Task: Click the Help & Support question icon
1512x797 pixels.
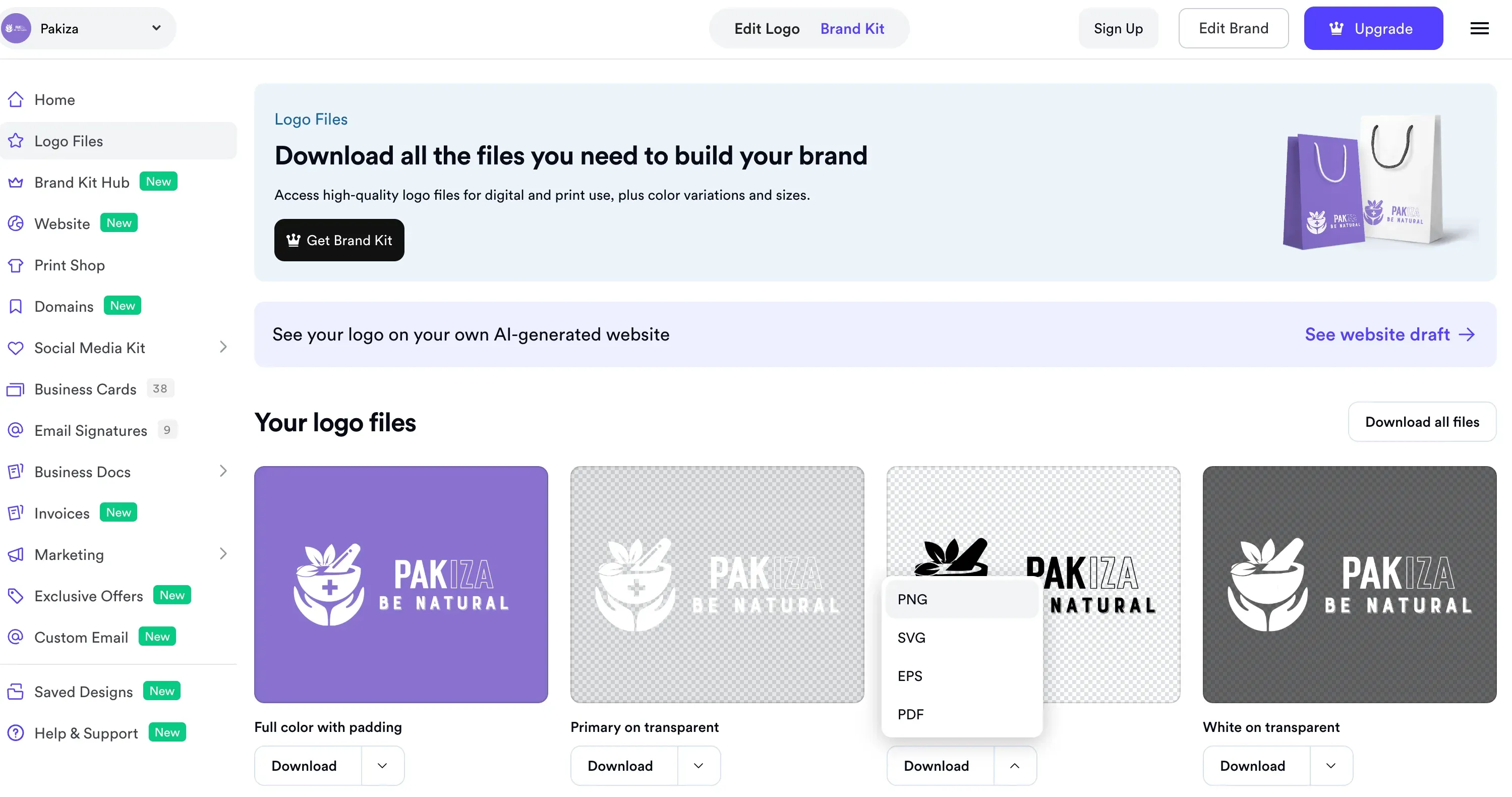Action: (x=16, y=733)
